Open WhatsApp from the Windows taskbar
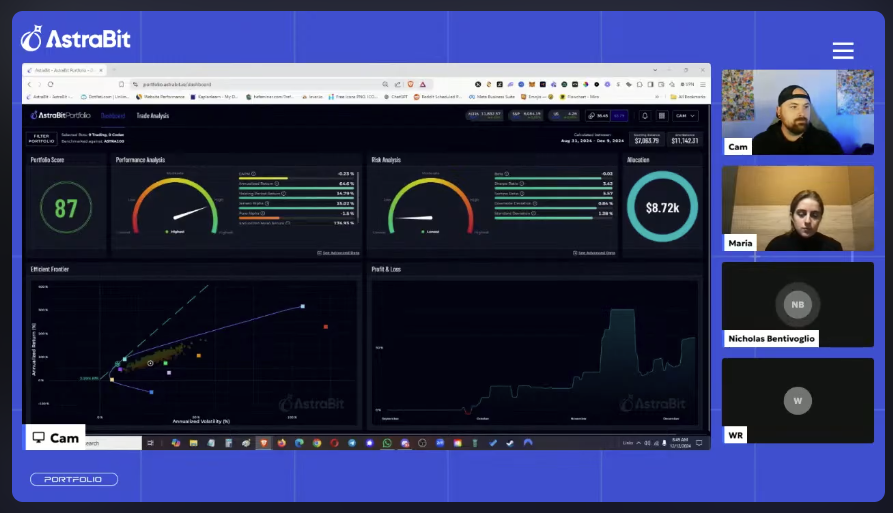 point(387,442)
